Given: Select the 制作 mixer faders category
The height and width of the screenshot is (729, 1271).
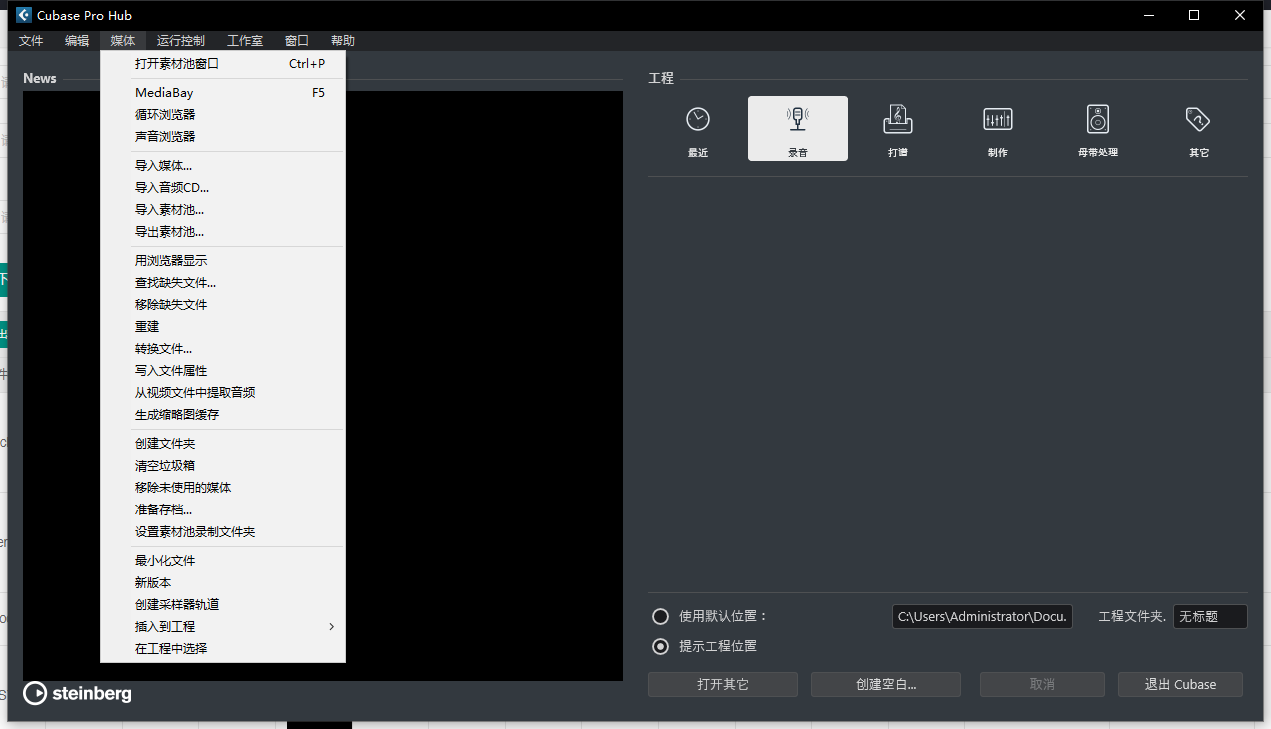Looking at the screenshot, I should click(x=998, y=129).
